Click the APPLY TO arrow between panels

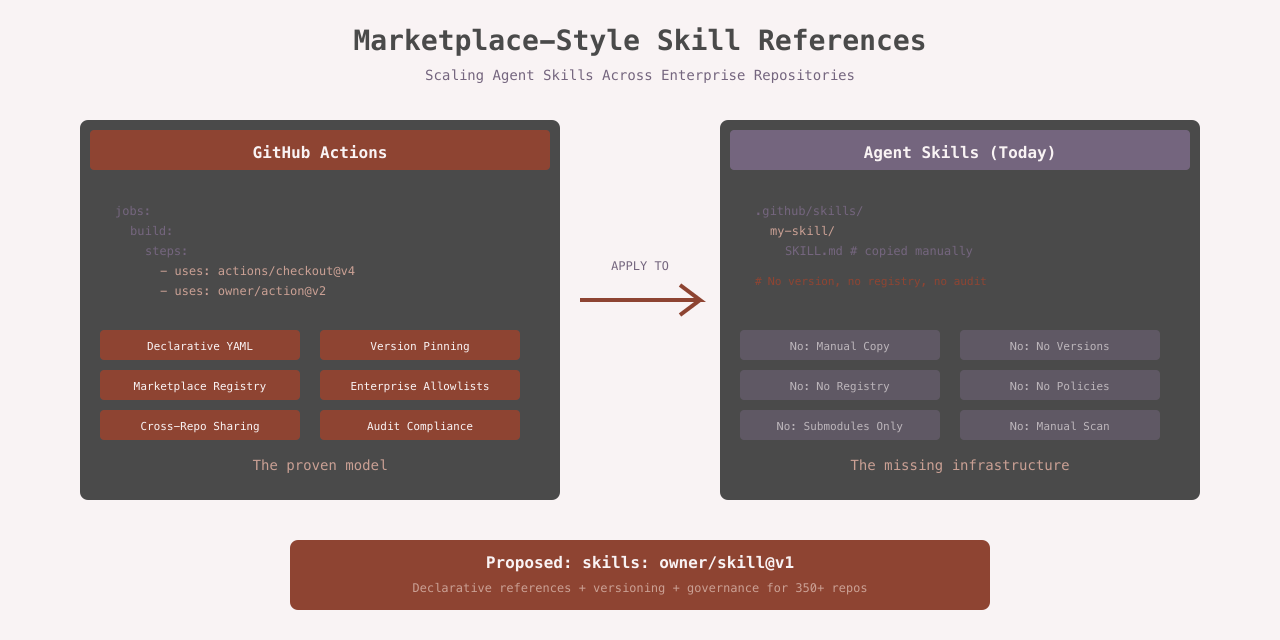640,298
